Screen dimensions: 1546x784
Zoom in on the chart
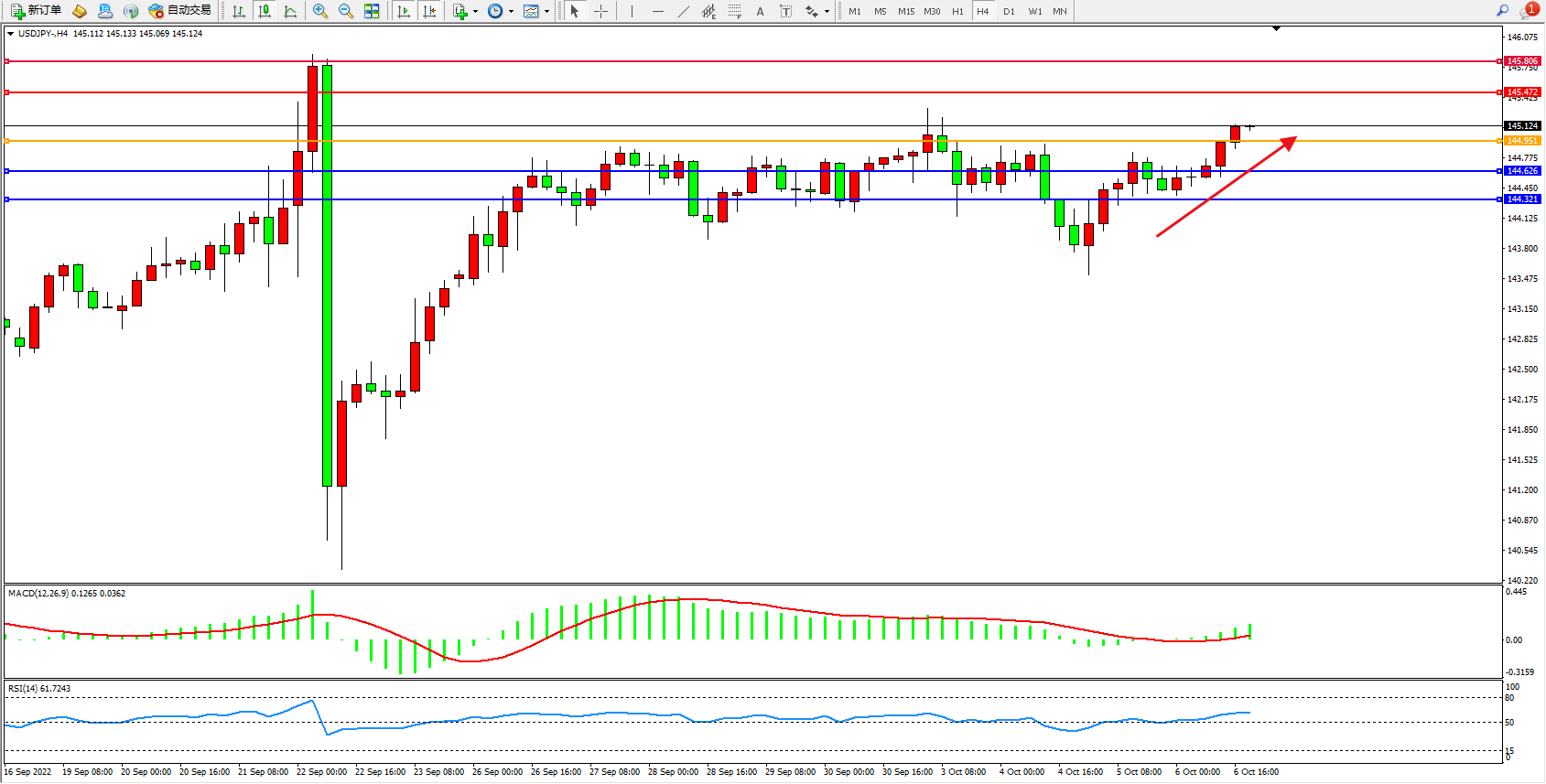(x=320, y=11)
